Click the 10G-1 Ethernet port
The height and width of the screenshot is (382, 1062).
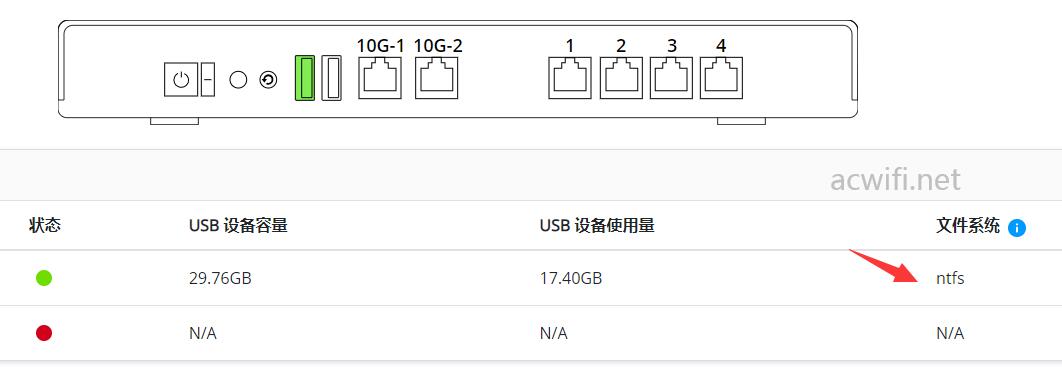[380, 78]
